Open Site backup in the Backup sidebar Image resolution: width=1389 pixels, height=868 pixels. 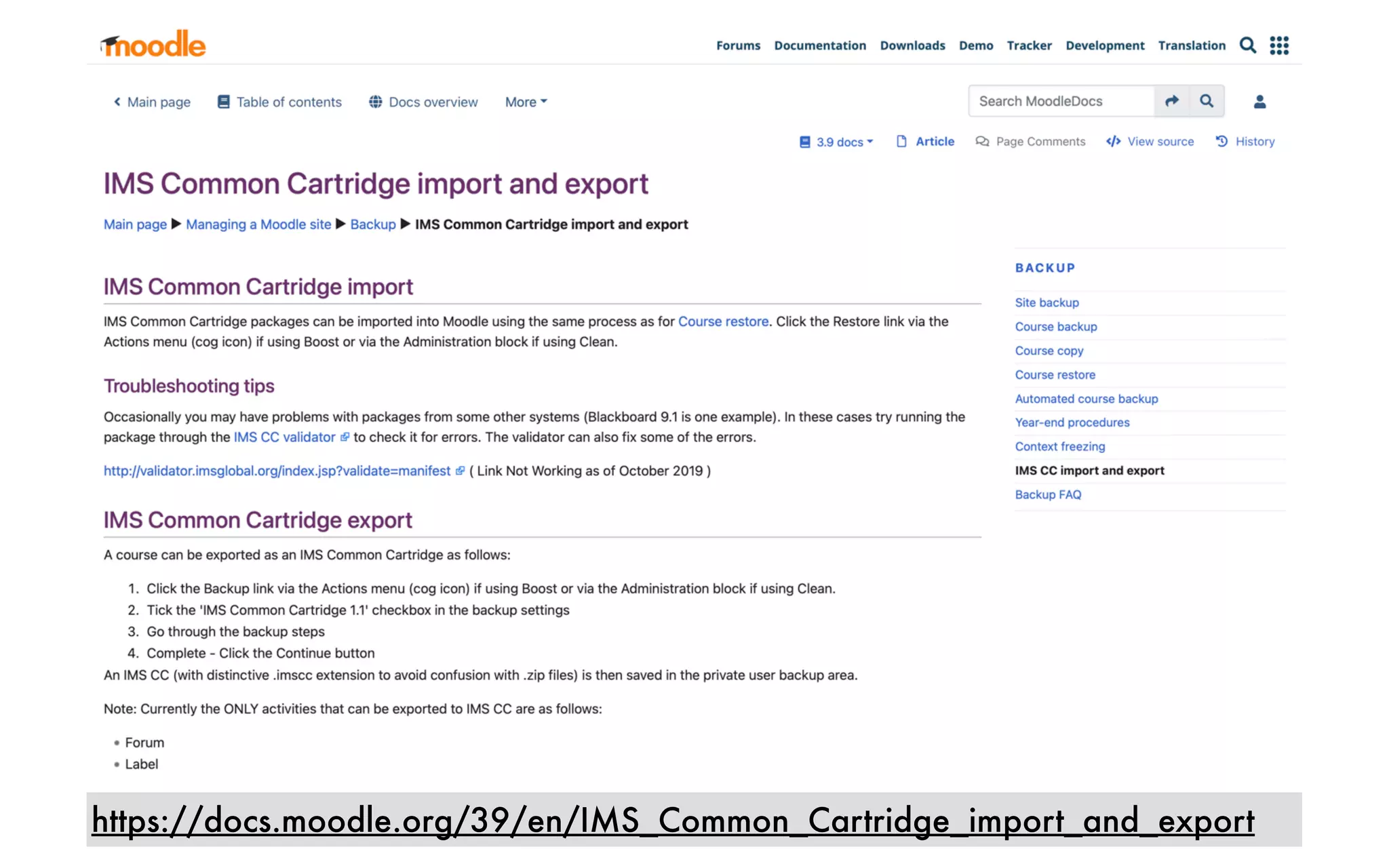click(1046, 302)
